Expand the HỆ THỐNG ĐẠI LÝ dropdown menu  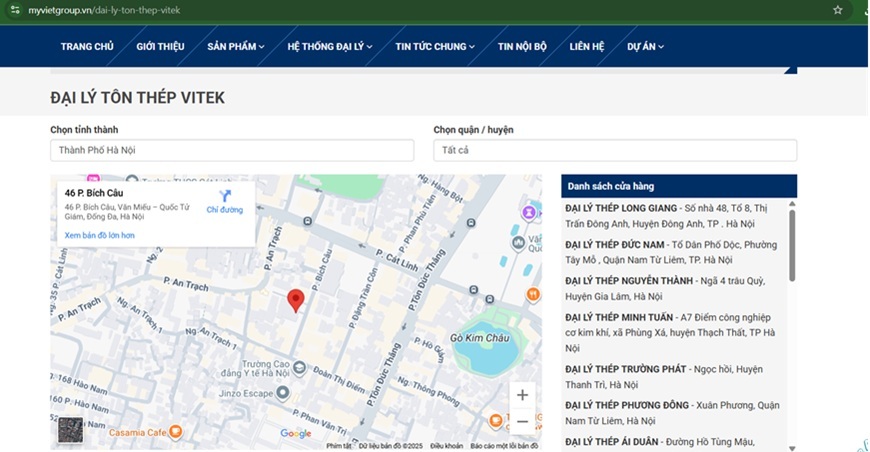point(330,47)
